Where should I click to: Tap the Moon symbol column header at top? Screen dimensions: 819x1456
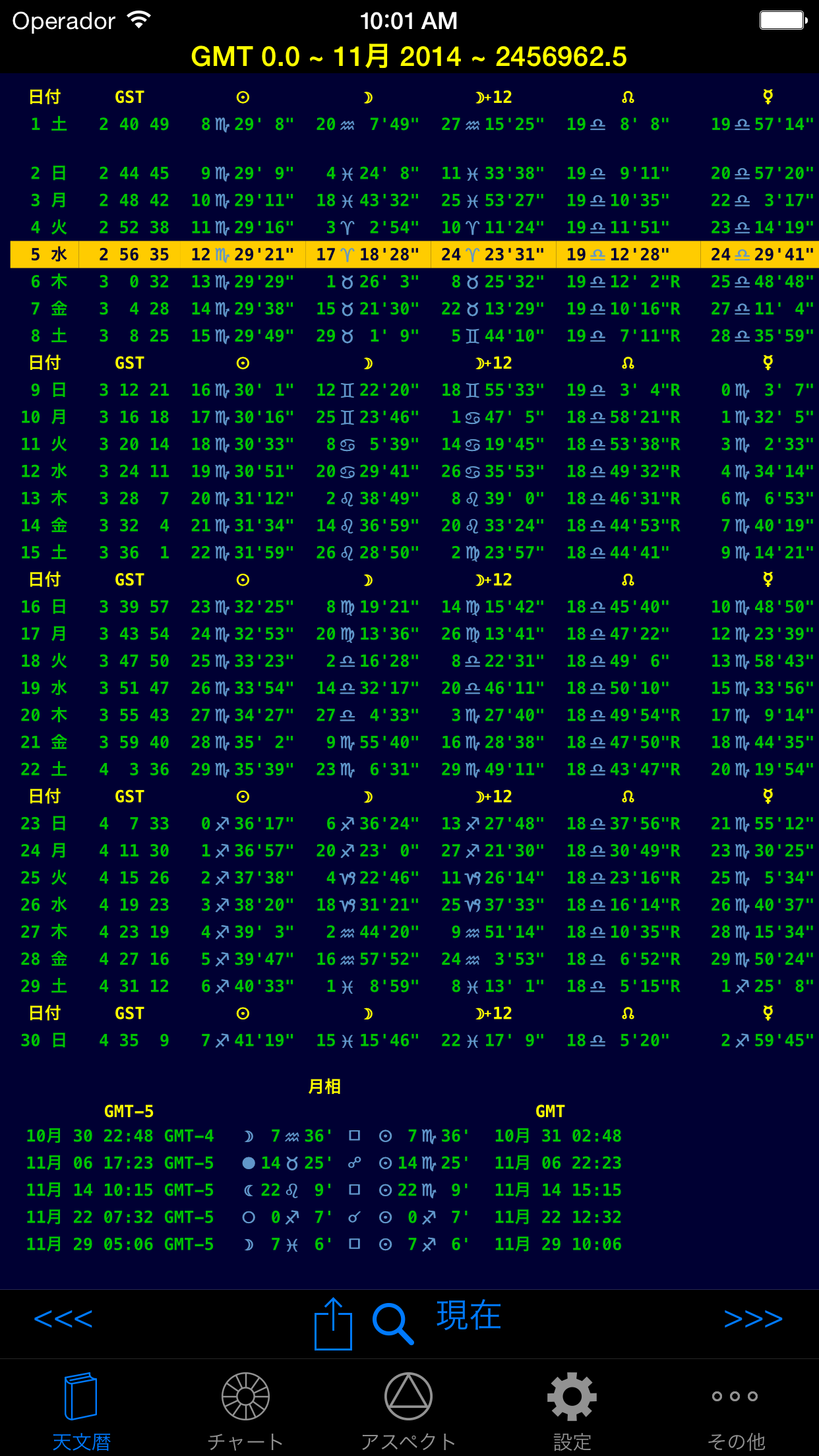point(368,98)
